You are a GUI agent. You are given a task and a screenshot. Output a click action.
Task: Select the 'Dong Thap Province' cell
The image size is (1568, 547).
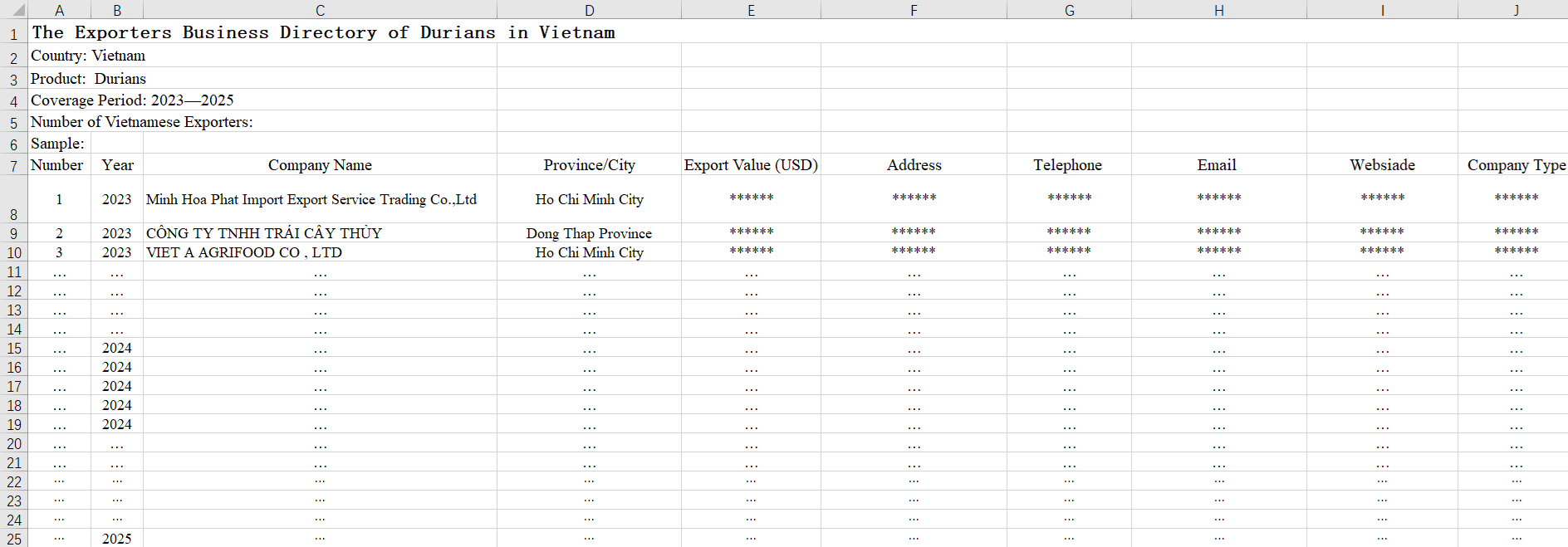pyautogui.click(x=589, y=233)
